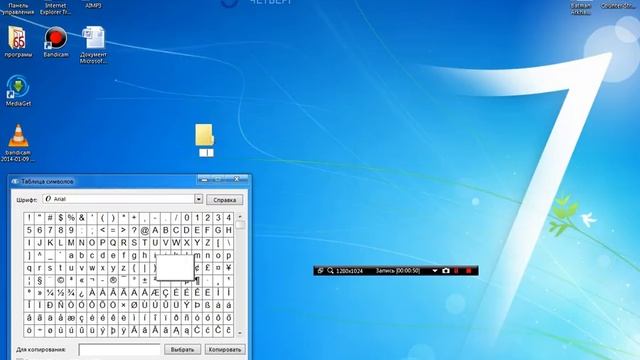Select the Æ character cell
640x360 pixels.
coord(155,293)
